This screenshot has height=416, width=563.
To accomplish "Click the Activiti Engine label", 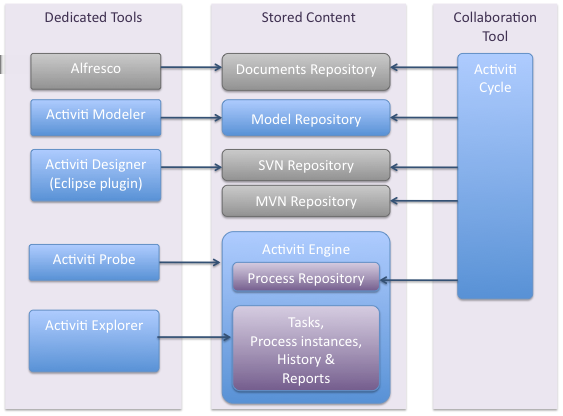I will [x=306, y=249].
